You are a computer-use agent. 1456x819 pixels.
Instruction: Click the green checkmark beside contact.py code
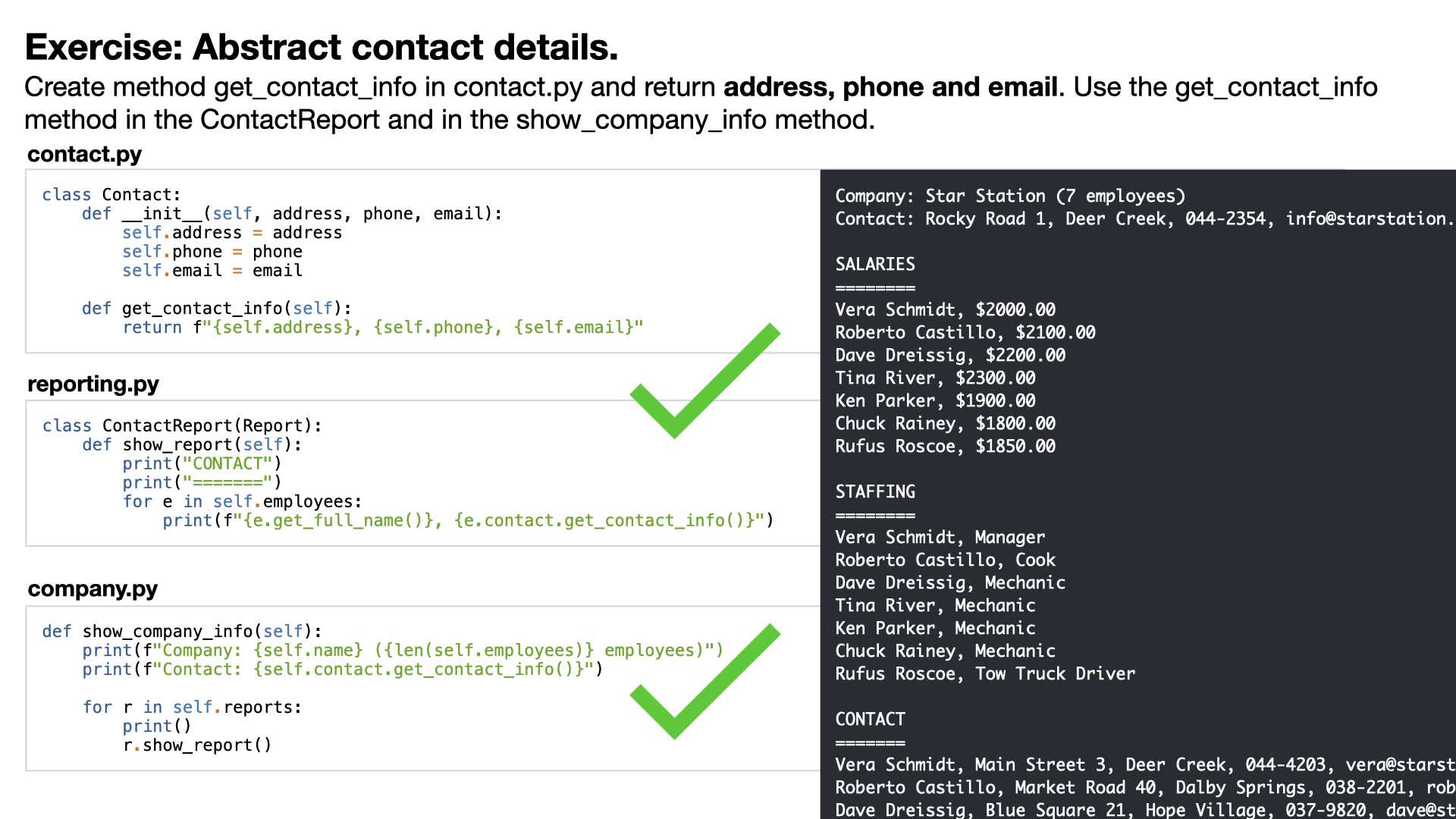click(x=704, y=381)
